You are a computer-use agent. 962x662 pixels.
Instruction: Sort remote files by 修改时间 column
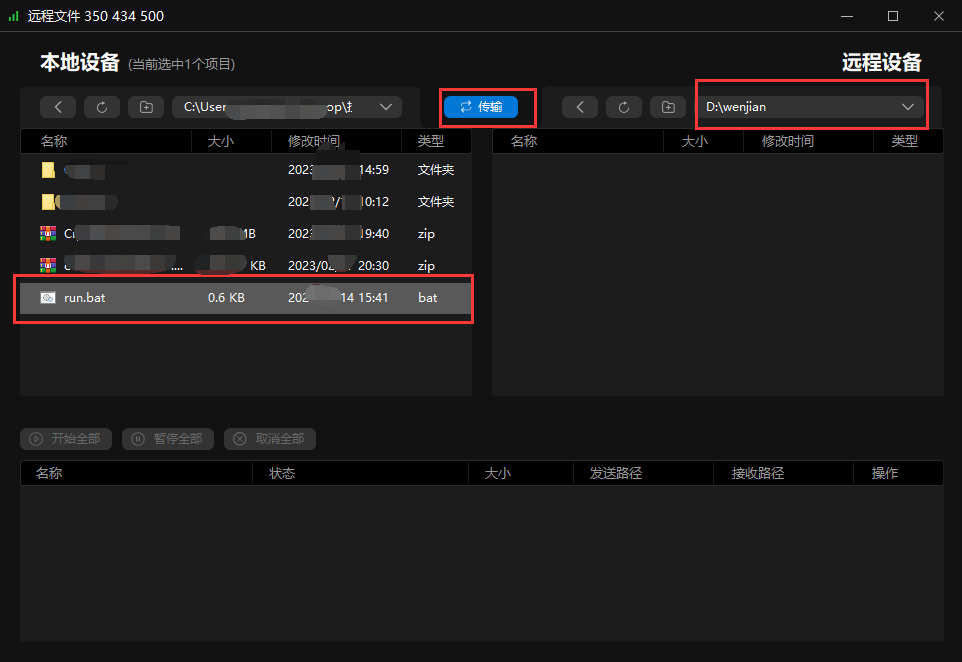click(787, 141)
